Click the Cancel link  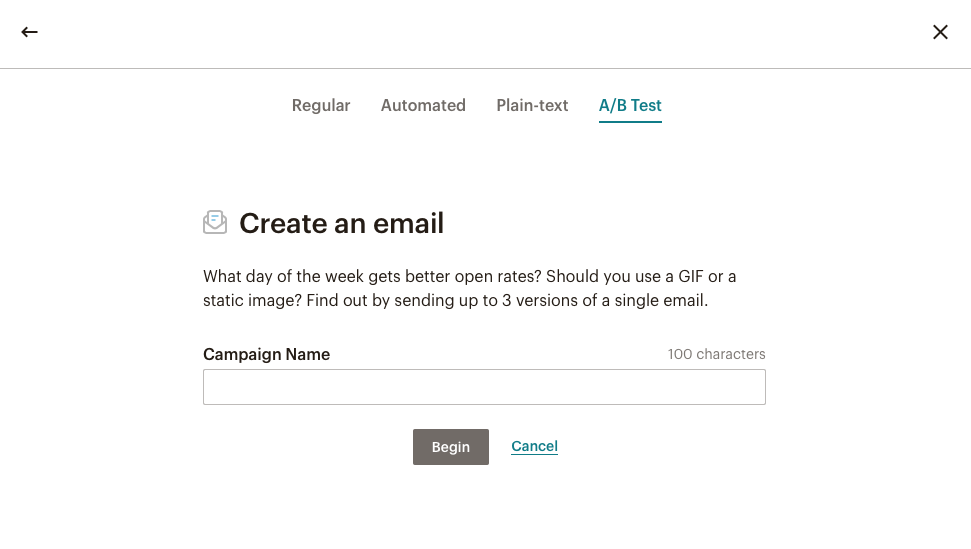tap(534, 446)
